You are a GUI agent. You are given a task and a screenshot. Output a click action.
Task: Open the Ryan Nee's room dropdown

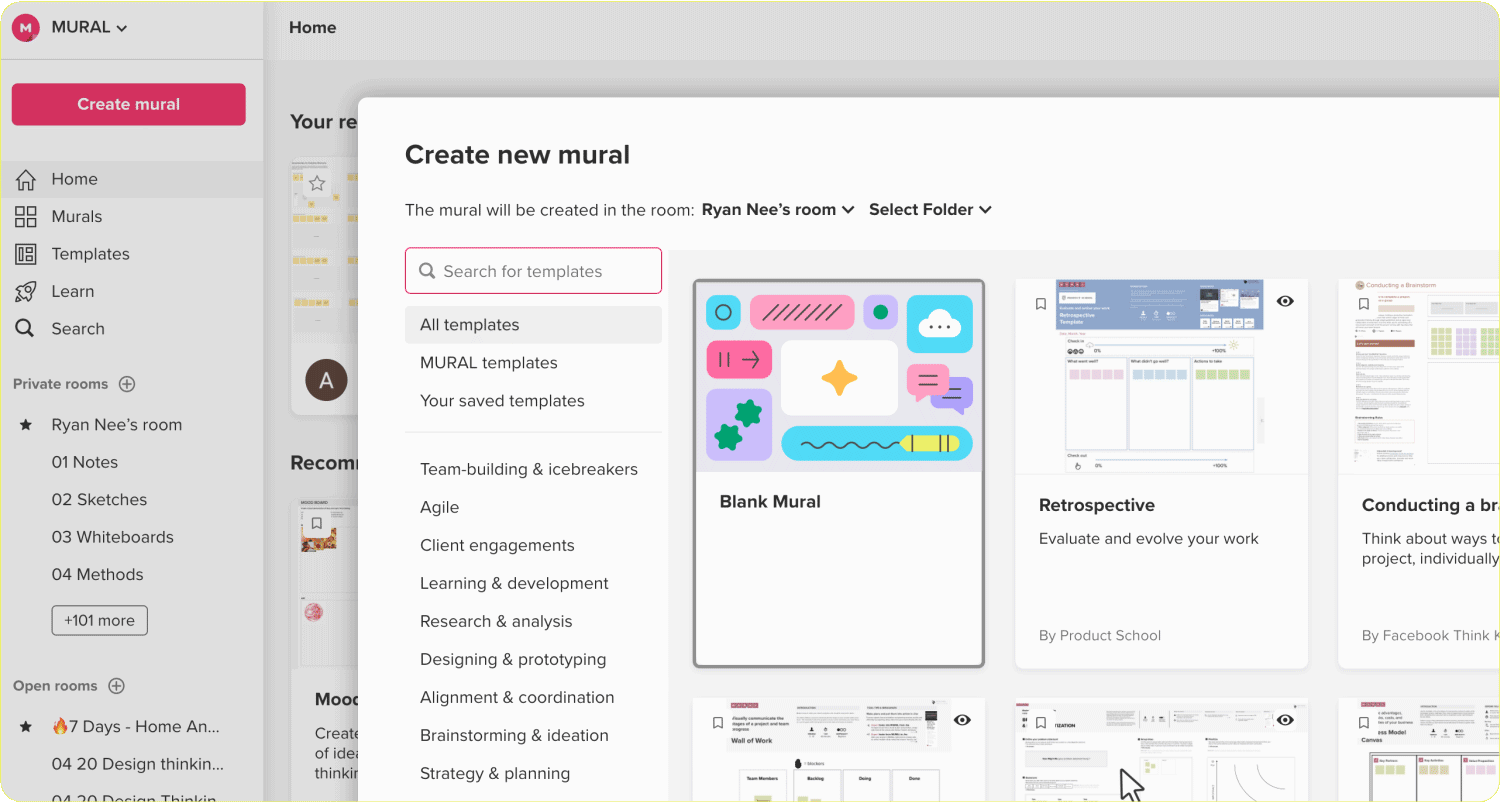point(778,210)
